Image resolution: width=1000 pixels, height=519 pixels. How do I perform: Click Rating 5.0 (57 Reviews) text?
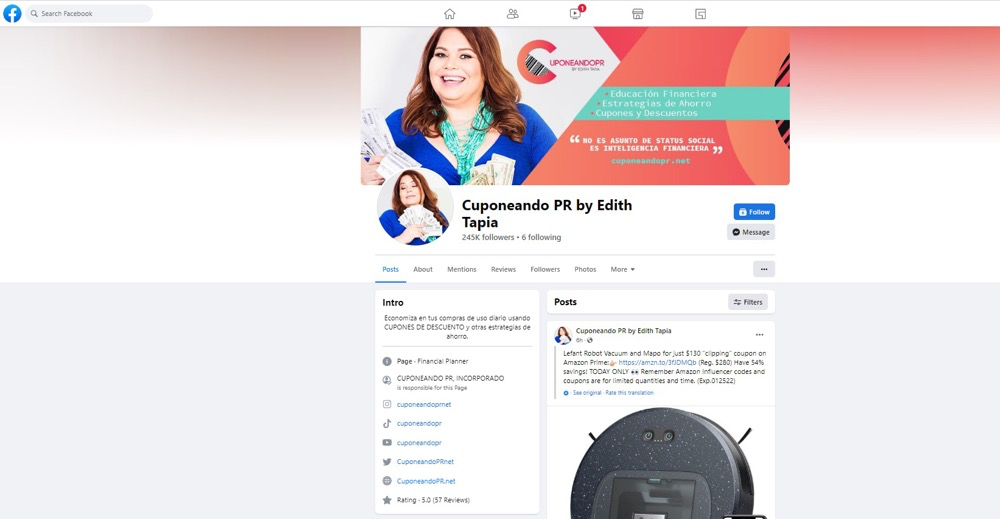[x=433, y=500]
